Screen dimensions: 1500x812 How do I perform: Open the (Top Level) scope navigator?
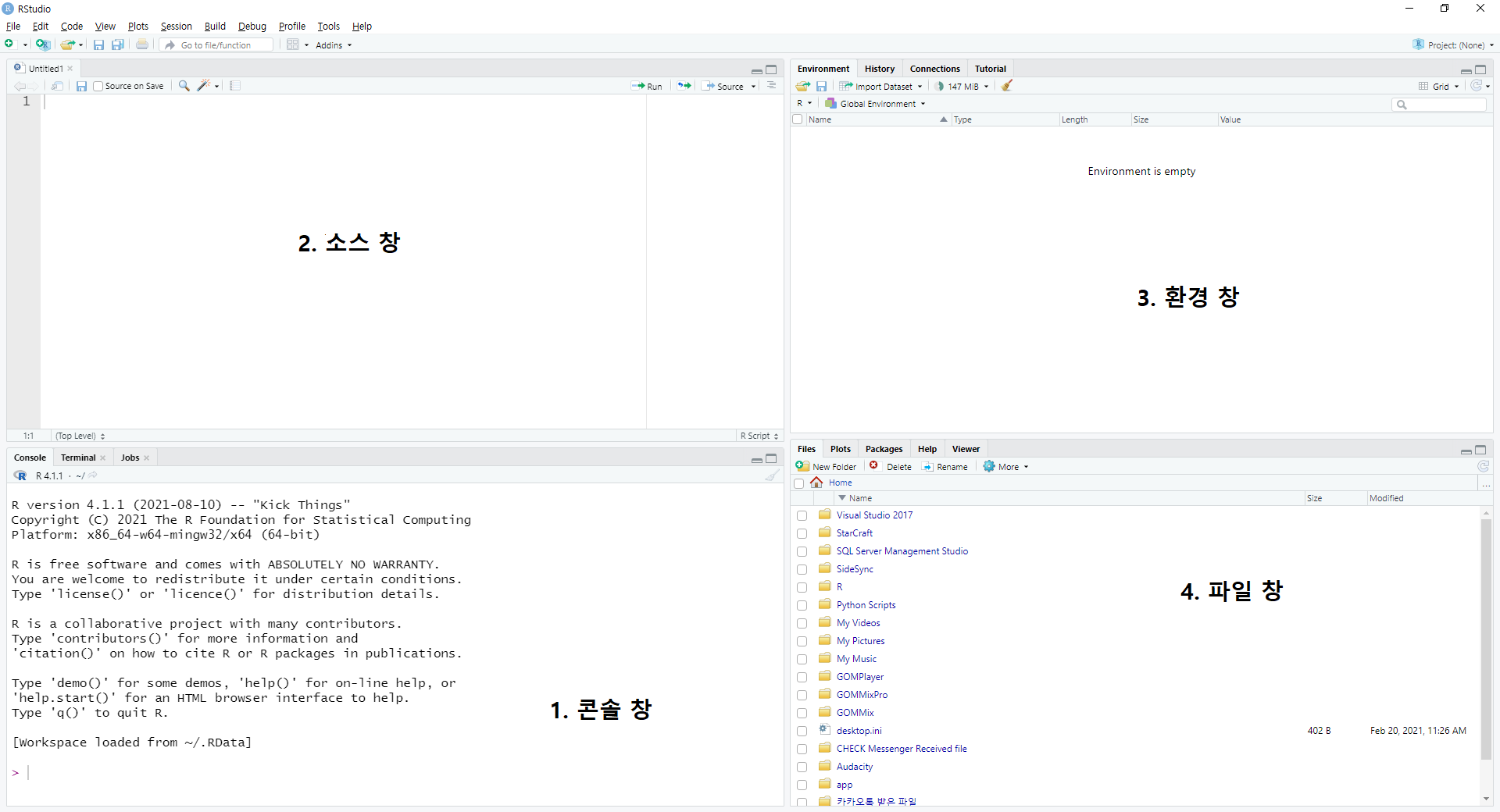pos(80,436)
